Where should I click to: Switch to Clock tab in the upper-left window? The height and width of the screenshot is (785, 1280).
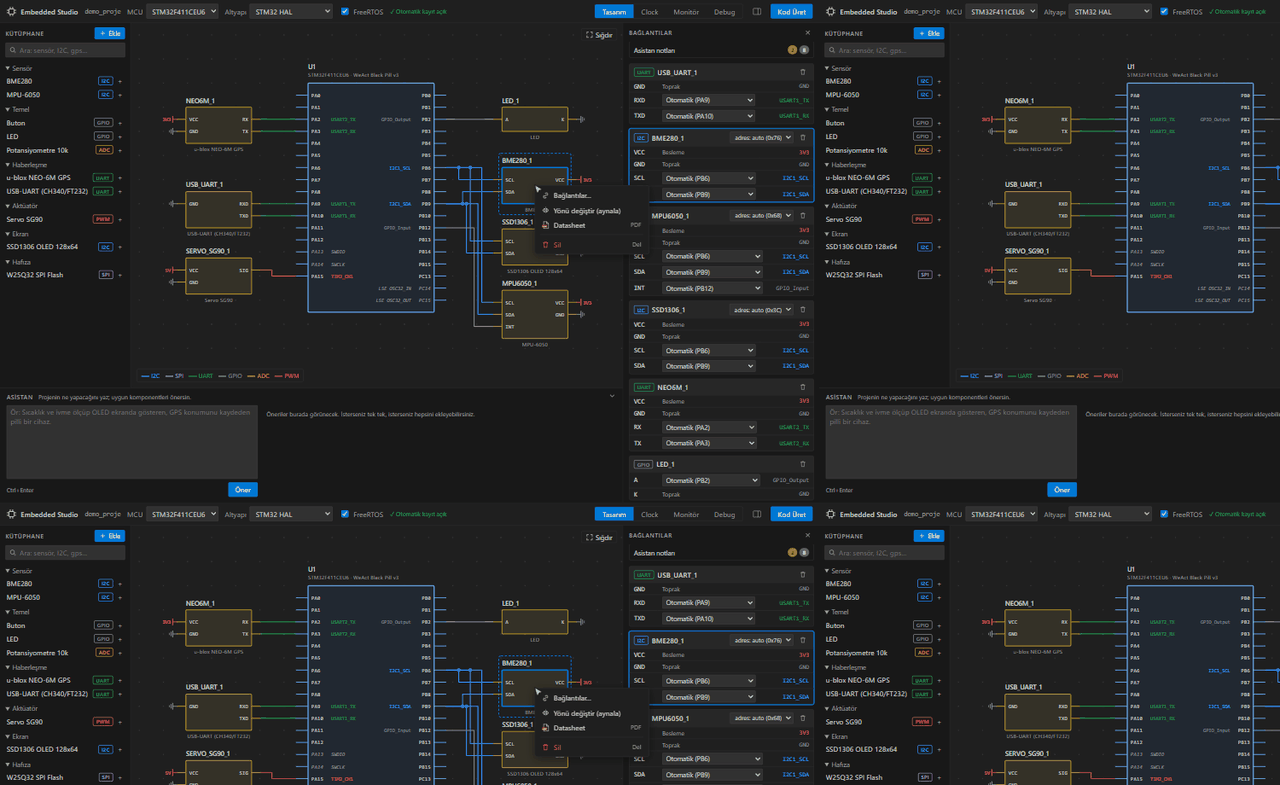(x=649, y=12)
